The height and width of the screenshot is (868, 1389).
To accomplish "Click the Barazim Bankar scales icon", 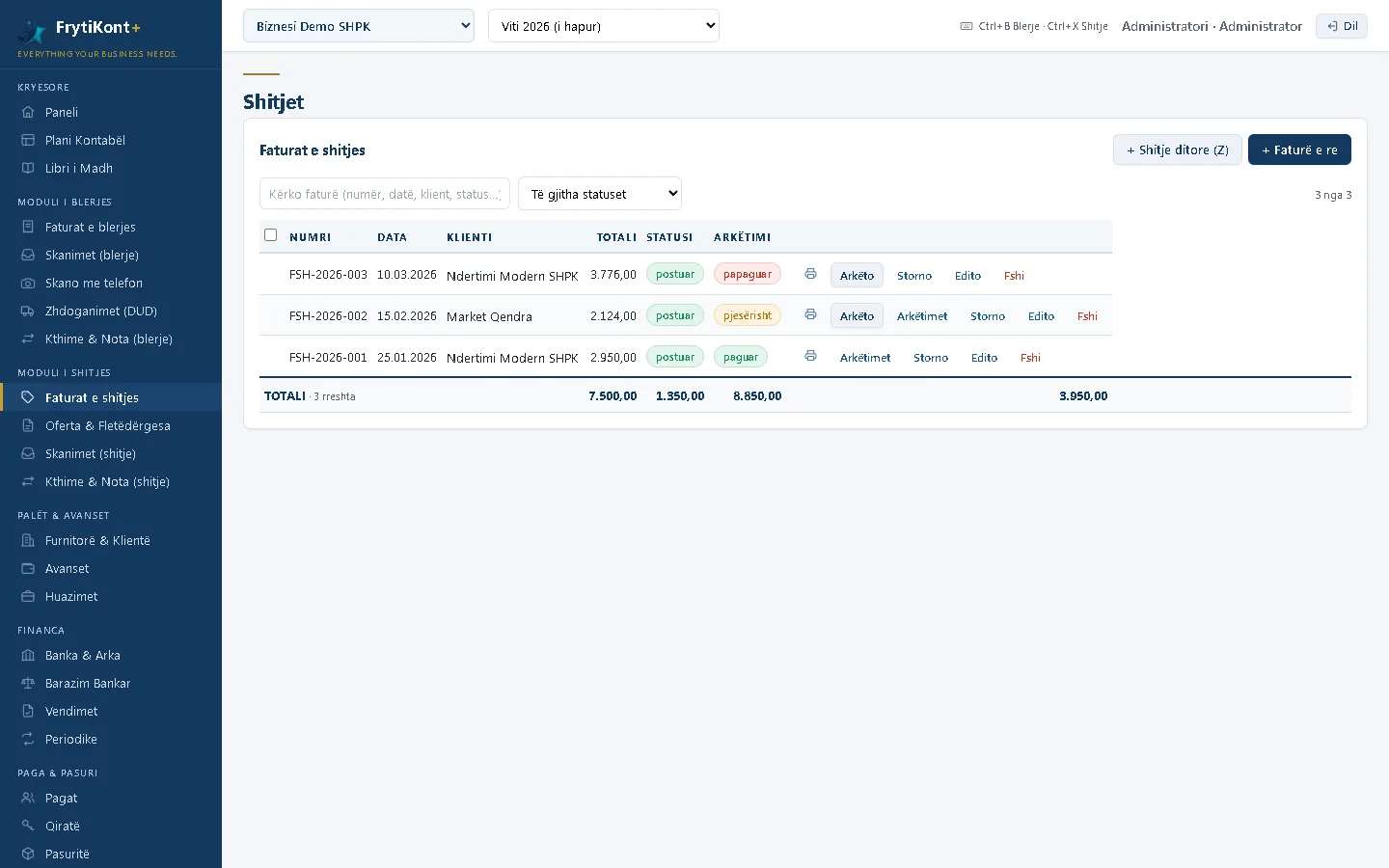I will 28,683.
